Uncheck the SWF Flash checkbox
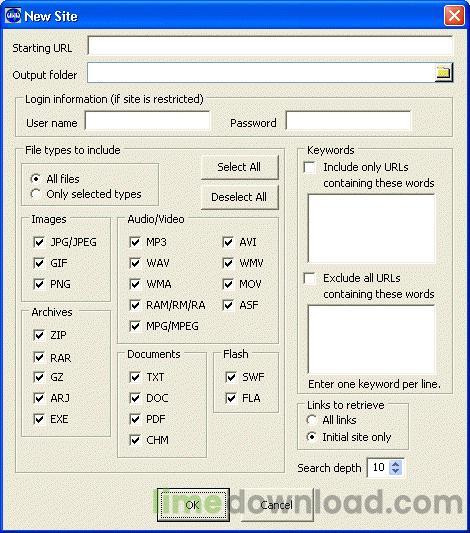The image size is (470, 533). tap(231, 377)
